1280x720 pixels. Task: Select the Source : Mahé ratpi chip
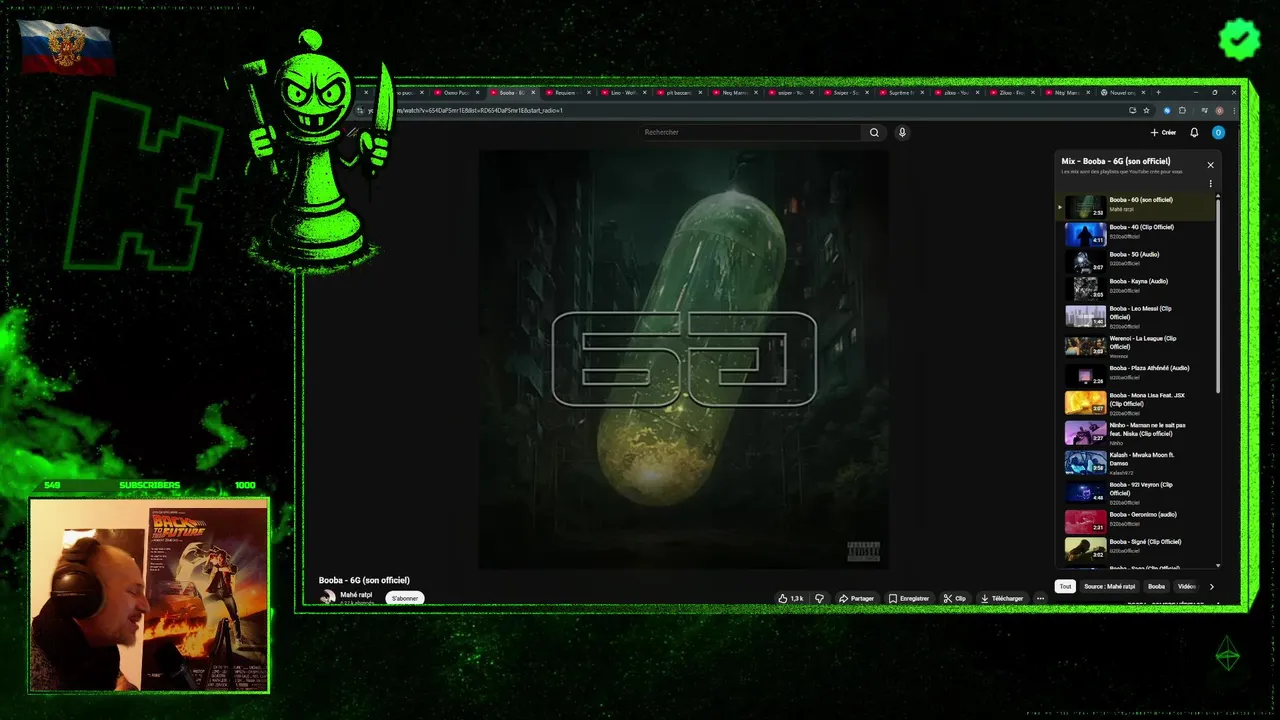[1109, 586]
